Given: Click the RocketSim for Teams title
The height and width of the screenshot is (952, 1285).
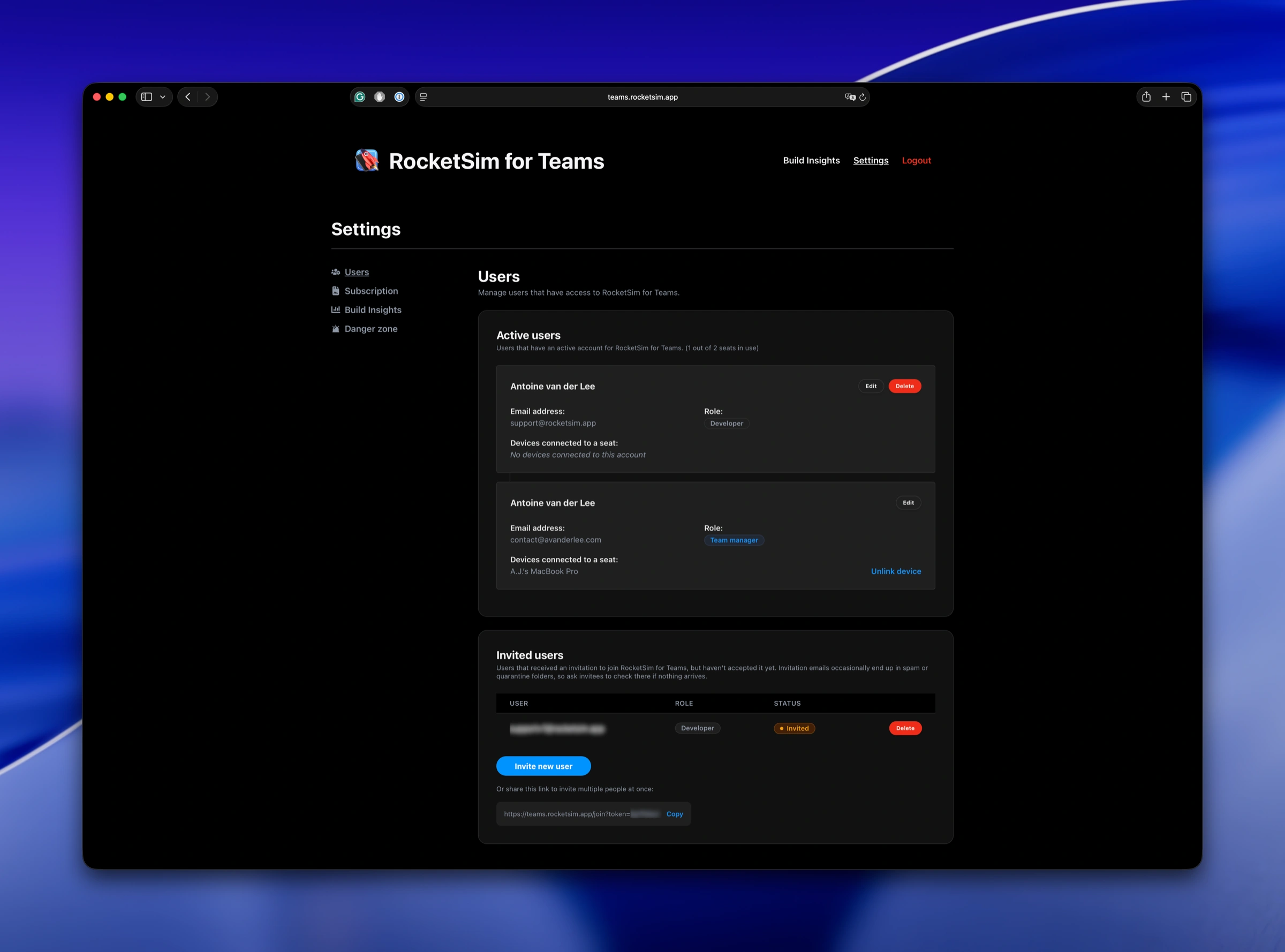Looking at the screenshot, I should (496, 161).
